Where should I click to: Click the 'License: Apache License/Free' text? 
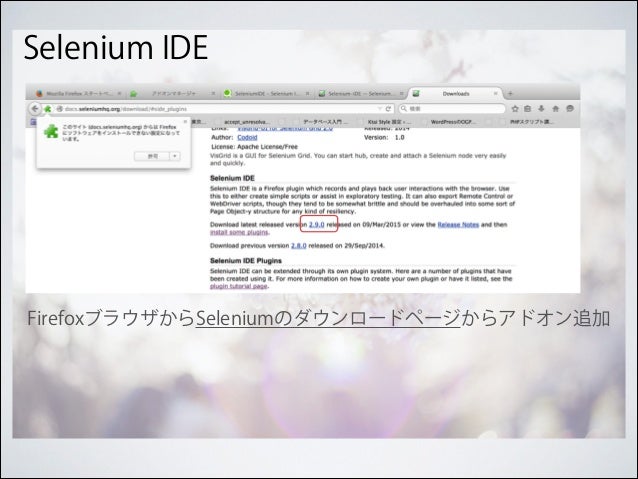tap(254, 147)
